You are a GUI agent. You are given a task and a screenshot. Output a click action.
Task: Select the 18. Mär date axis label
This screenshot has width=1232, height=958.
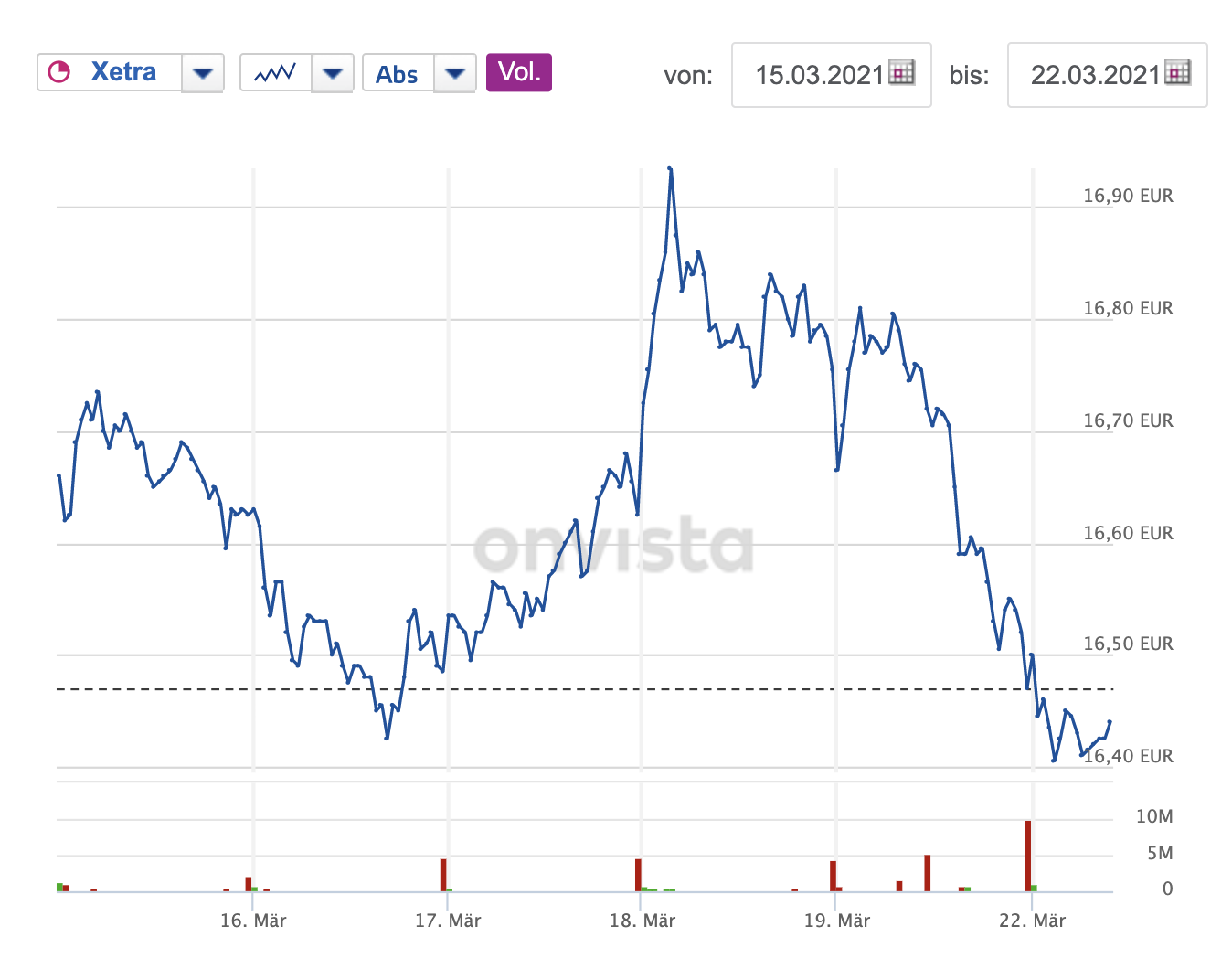pos(643,921)
